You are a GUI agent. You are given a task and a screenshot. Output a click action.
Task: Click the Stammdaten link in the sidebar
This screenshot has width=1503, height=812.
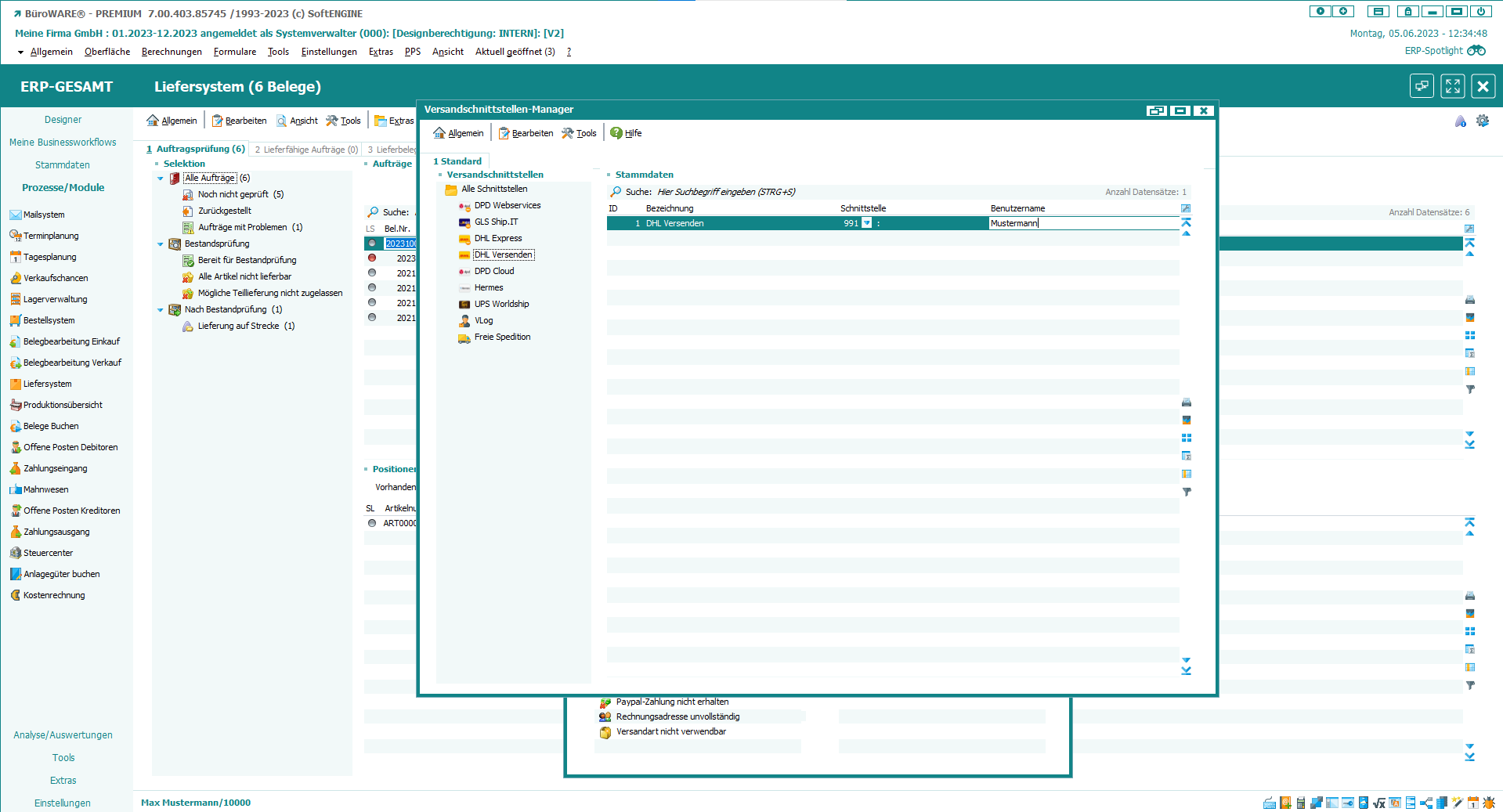[63, 165]
